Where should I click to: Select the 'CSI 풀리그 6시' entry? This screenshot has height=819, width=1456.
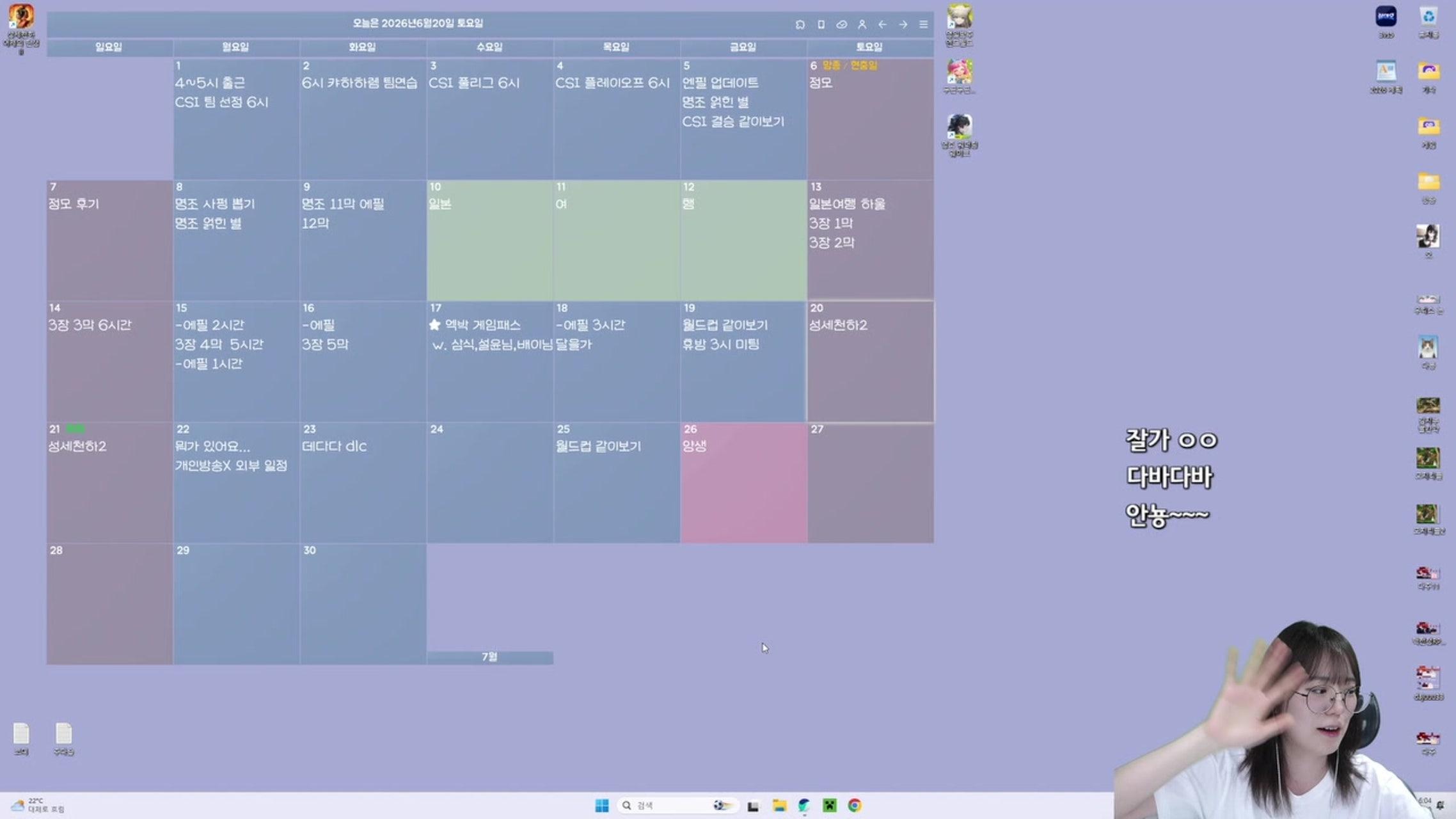[474, 83]
